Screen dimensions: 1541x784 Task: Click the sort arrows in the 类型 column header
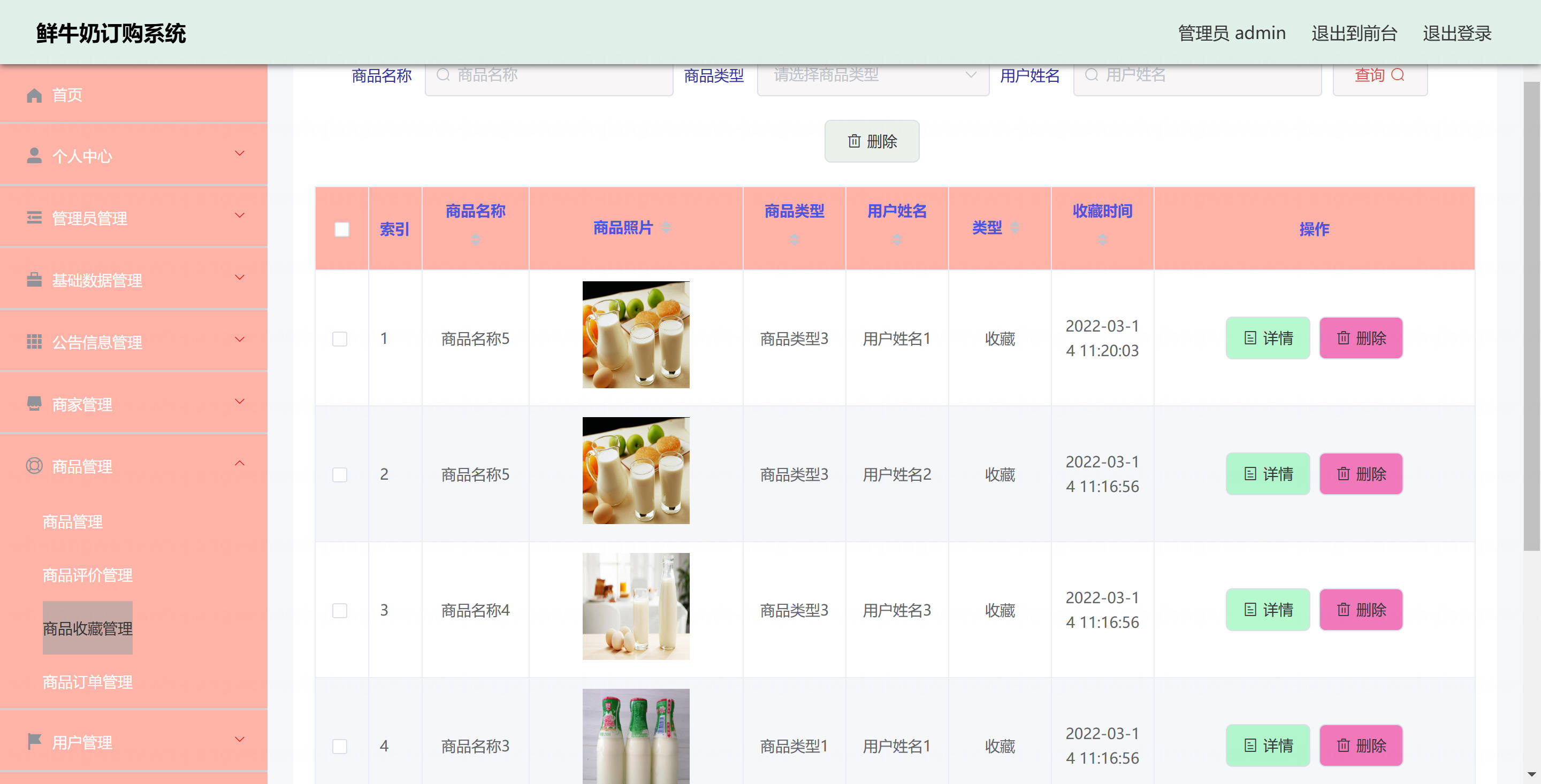click(1015, 227)
